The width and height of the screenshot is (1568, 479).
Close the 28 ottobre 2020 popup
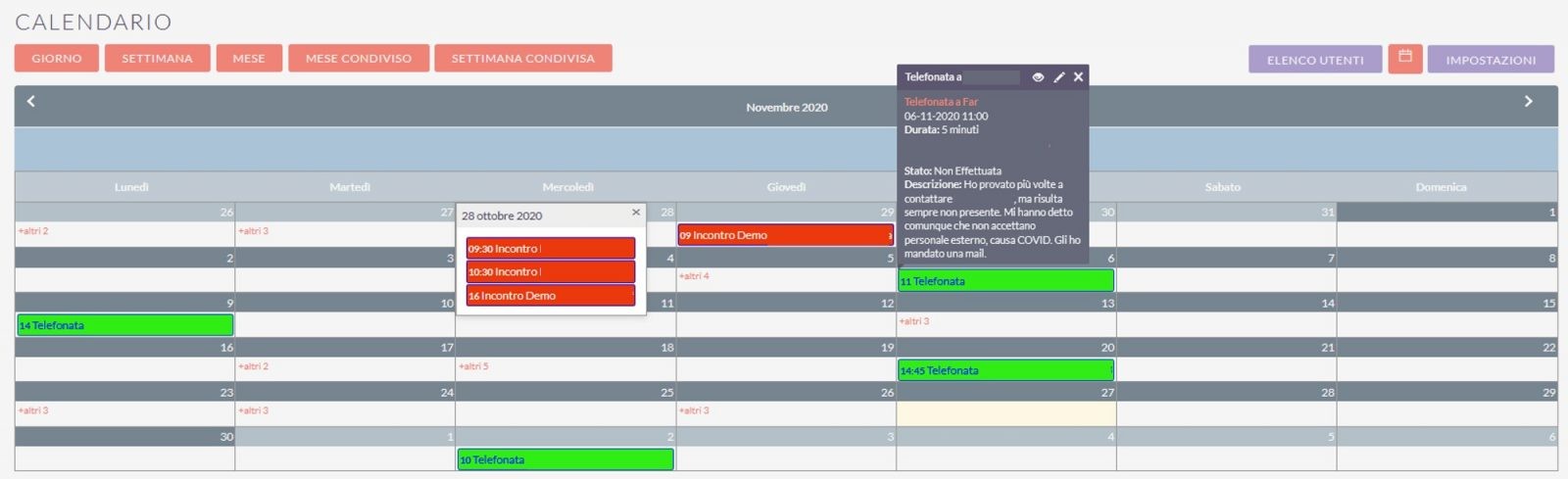(x=636, y=212)
